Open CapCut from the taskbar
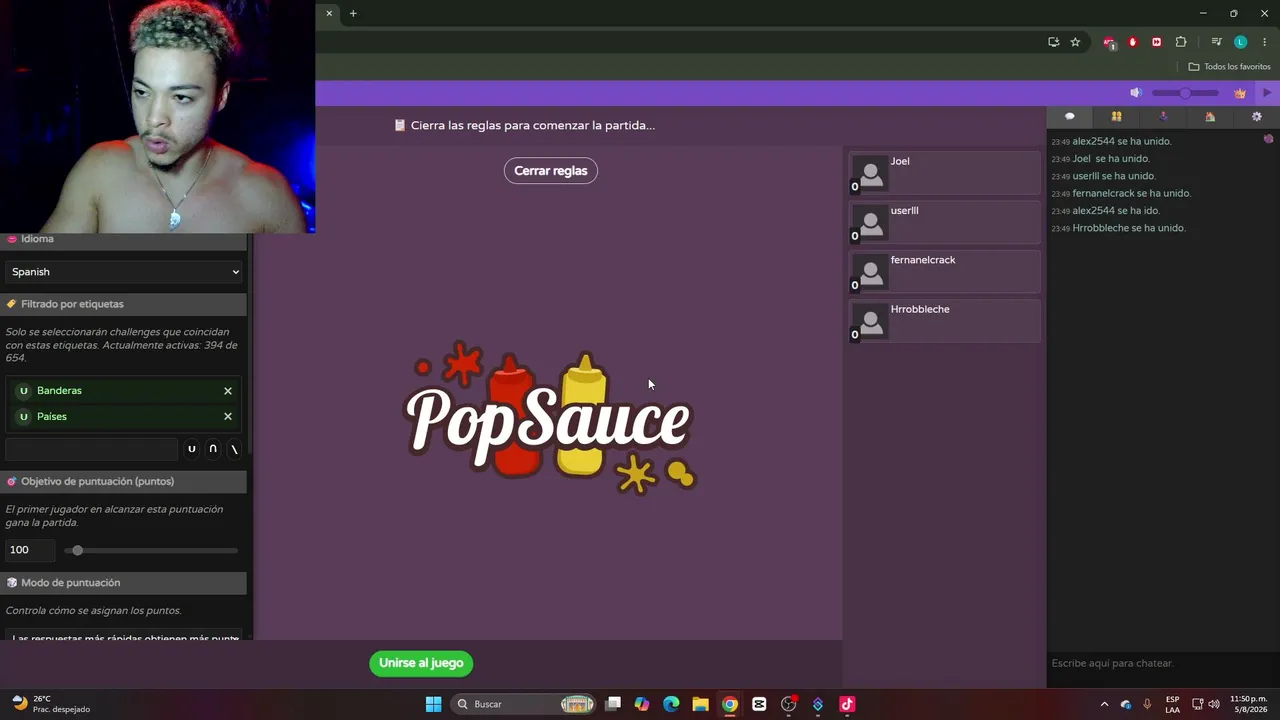Viewport: 1280px width, 720px height. coord(759,704)
